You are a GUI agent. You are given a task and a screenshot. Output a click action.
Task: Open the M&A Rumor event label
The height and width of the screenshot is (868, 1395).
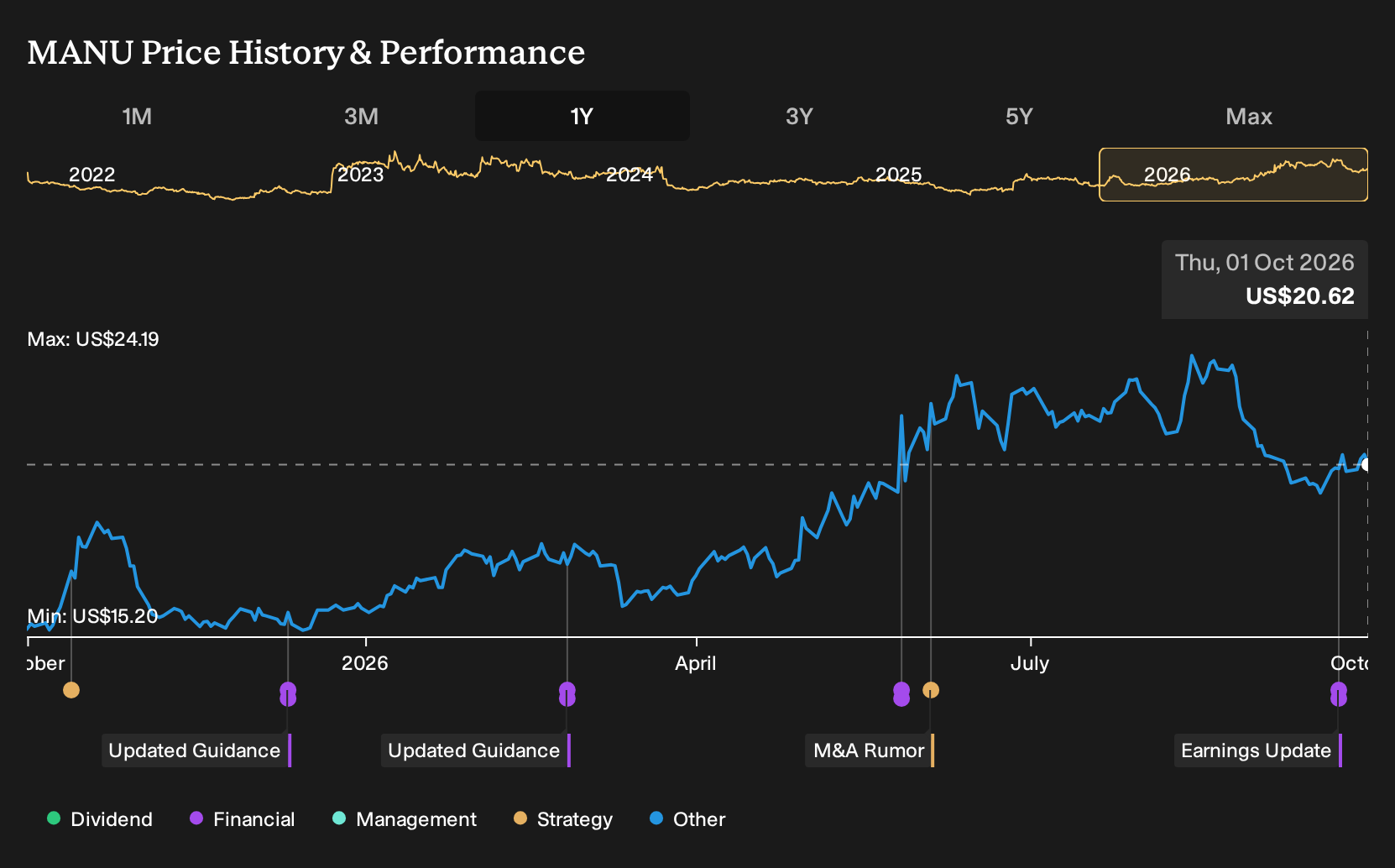(x=870, y=750)
